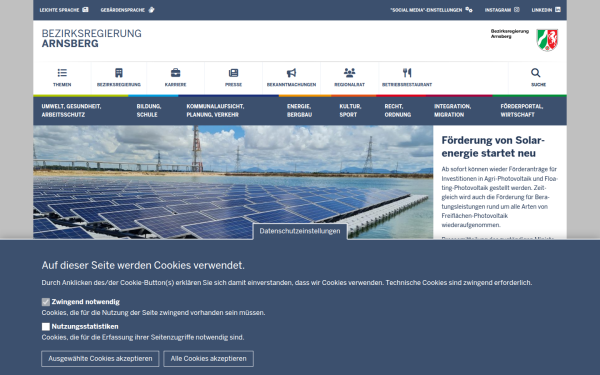
Task: Click the floating solar panels photo
Action: point(233,182)
